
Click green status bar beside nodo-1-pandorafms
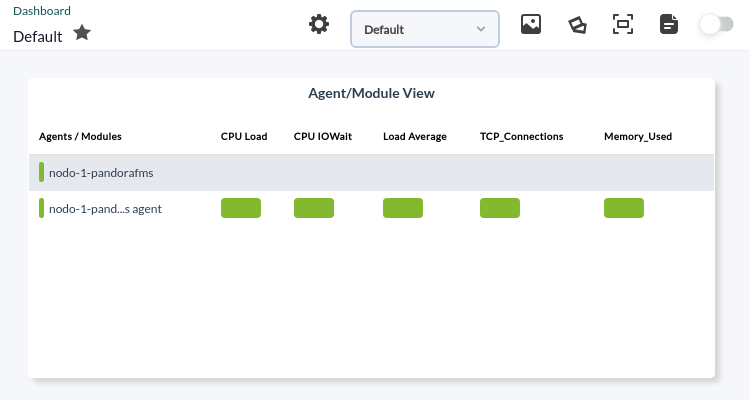[x=42, y=172]
